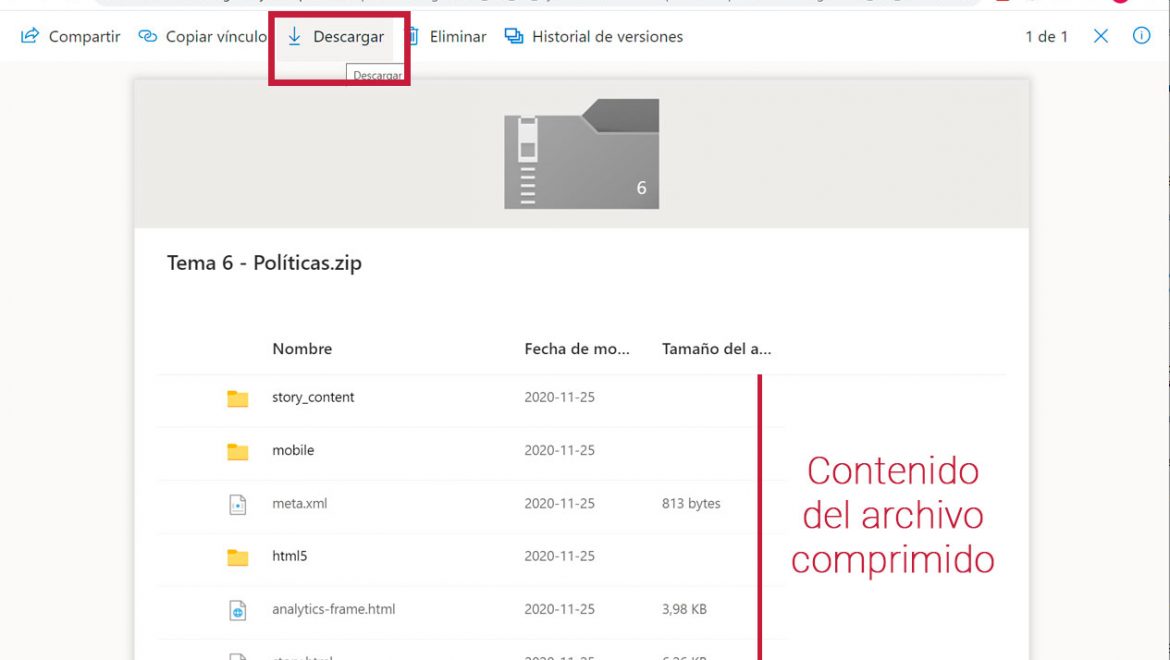The width and height of the screenshot is (1170, 660).
Task: Click the Compartir label
Action: coord(84,36)
